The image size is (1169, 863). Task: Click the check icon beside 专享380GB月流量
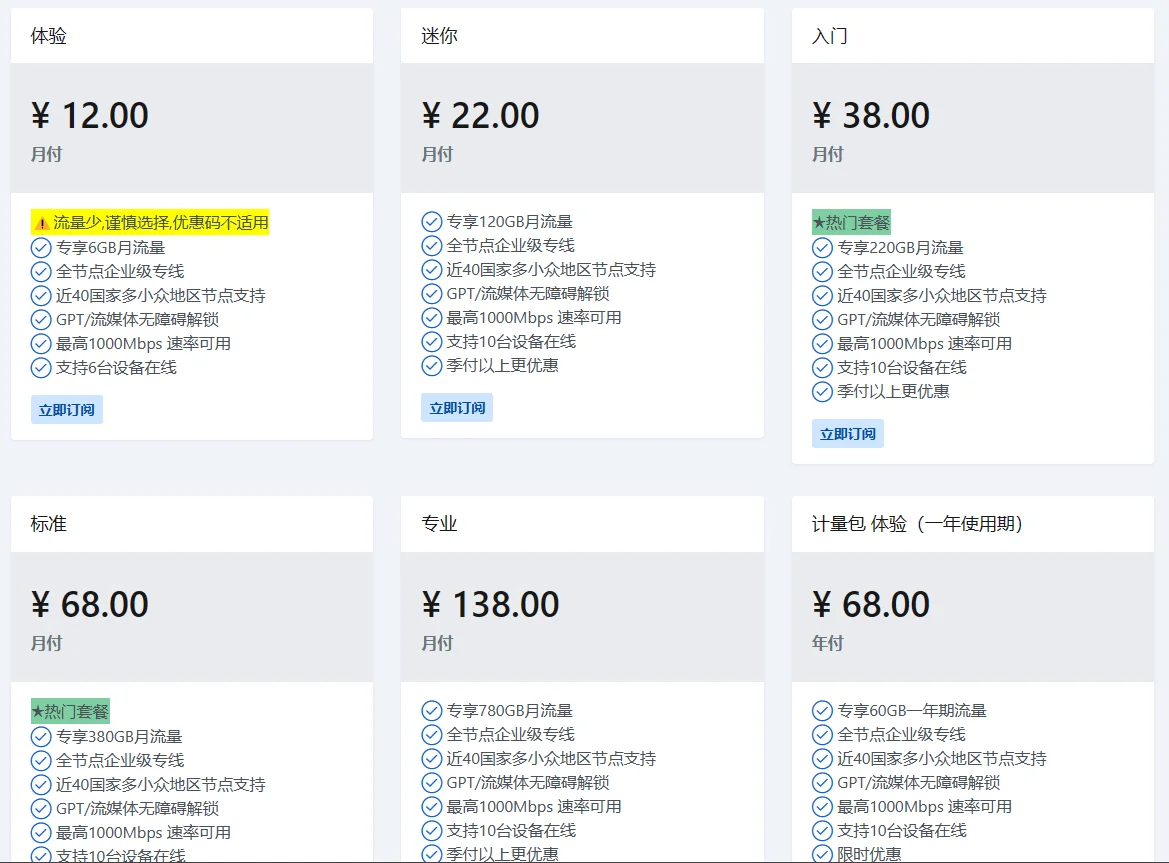point(41,736)
